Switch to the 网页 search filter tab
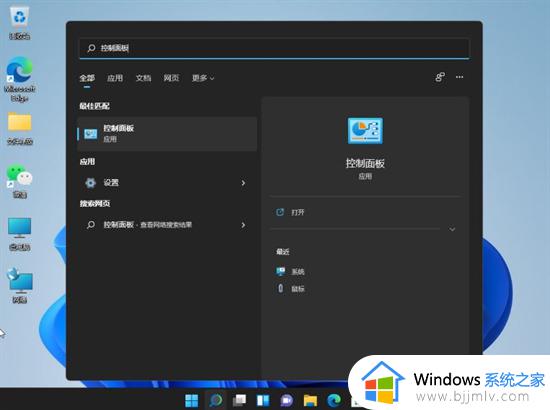550x410 pixels. [171, 78]
